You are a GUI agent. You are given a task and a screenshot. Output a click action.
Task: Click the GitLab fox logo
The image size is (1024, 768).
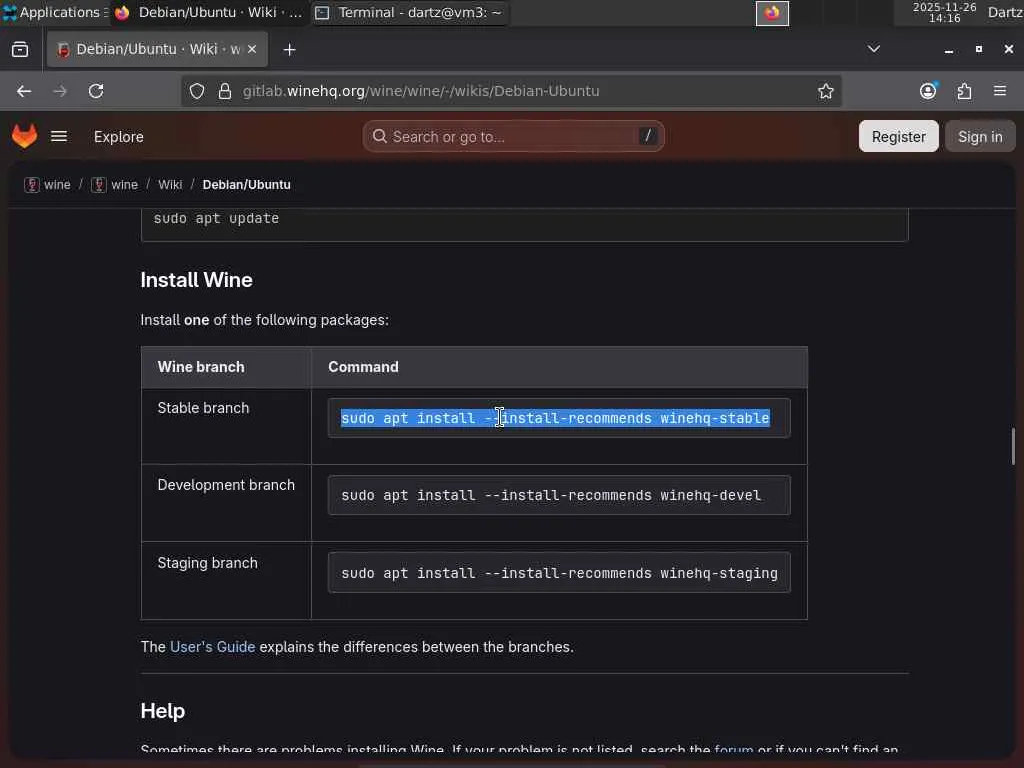[25, 136]
